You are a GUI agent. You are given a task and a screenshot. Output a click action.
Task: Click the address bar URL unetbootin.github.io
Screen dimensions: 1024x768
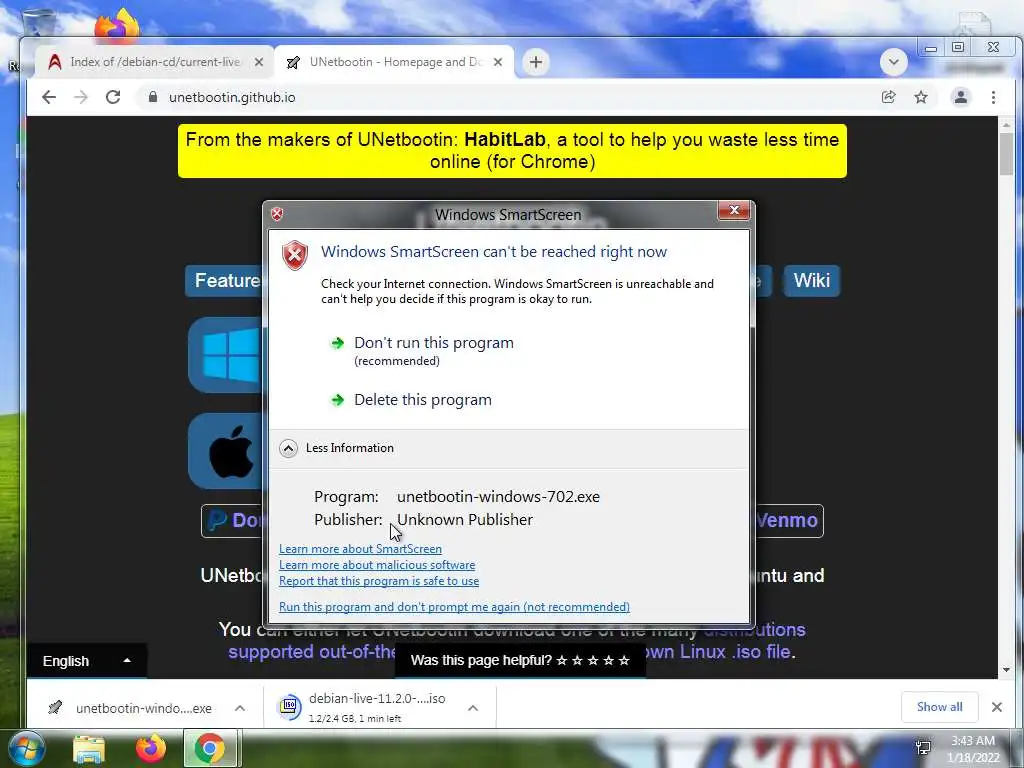click(232, 97)
